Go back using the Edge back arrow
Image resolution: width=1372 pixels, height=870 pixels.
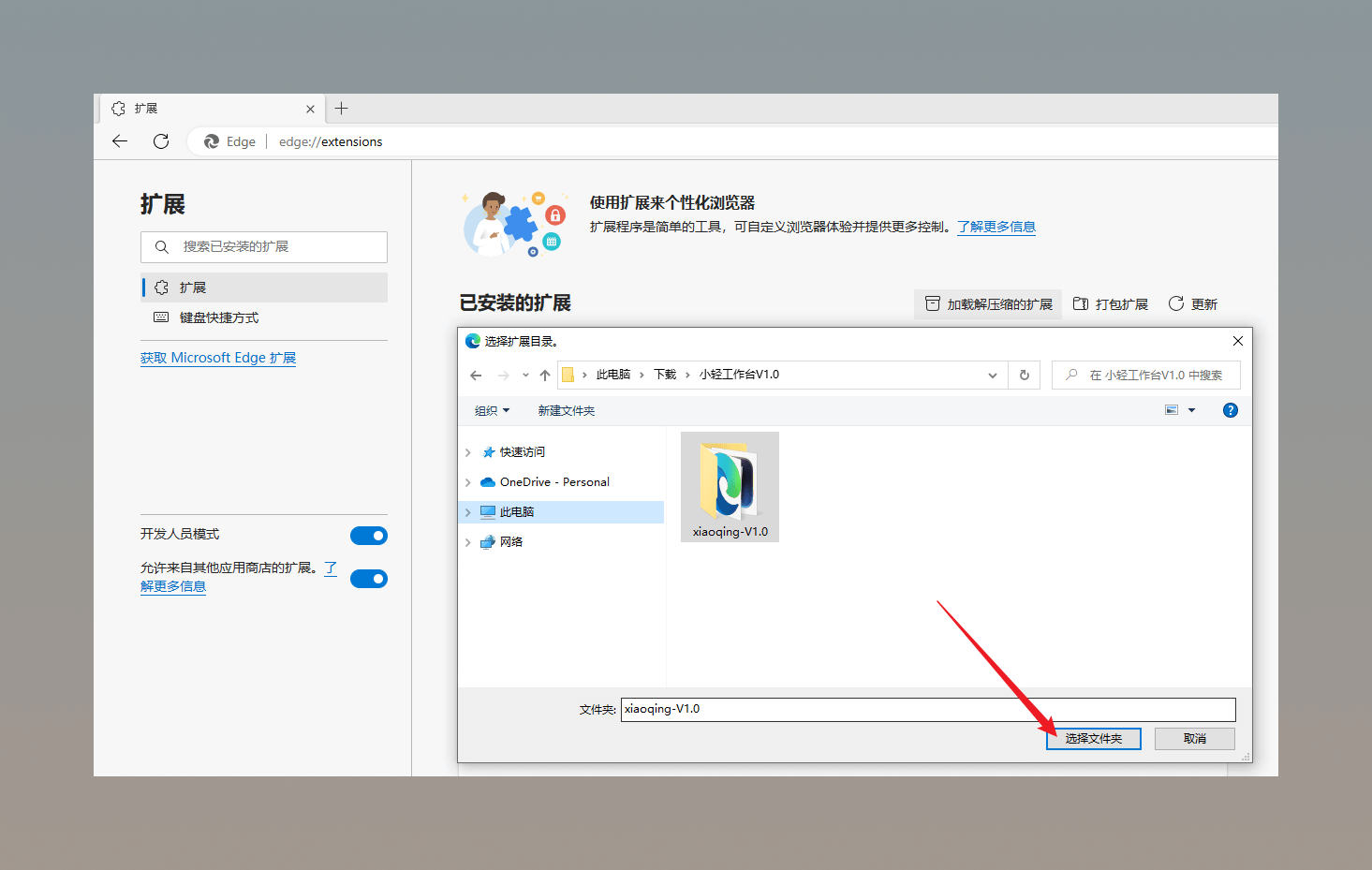click(120, 141)
